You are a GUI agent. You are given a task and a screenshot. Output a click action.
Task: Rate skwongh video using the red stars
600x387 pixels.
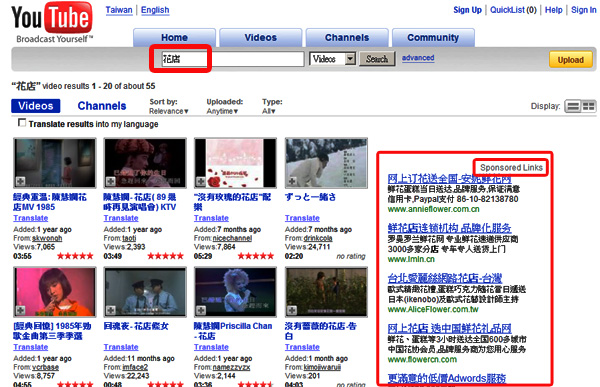coord(75,256)
